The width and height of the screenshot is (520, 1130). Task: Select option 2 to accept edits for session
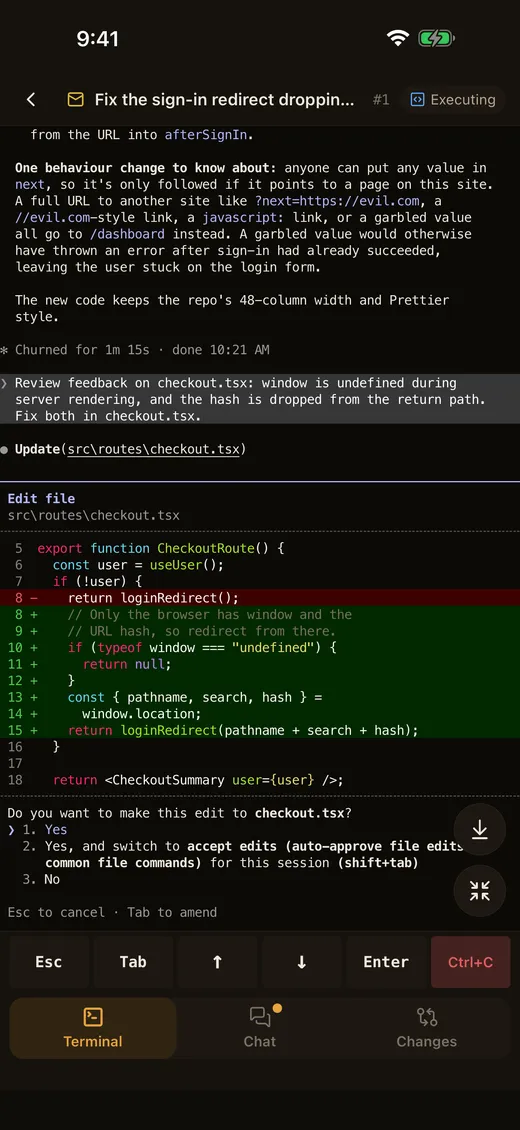(243, 854)
